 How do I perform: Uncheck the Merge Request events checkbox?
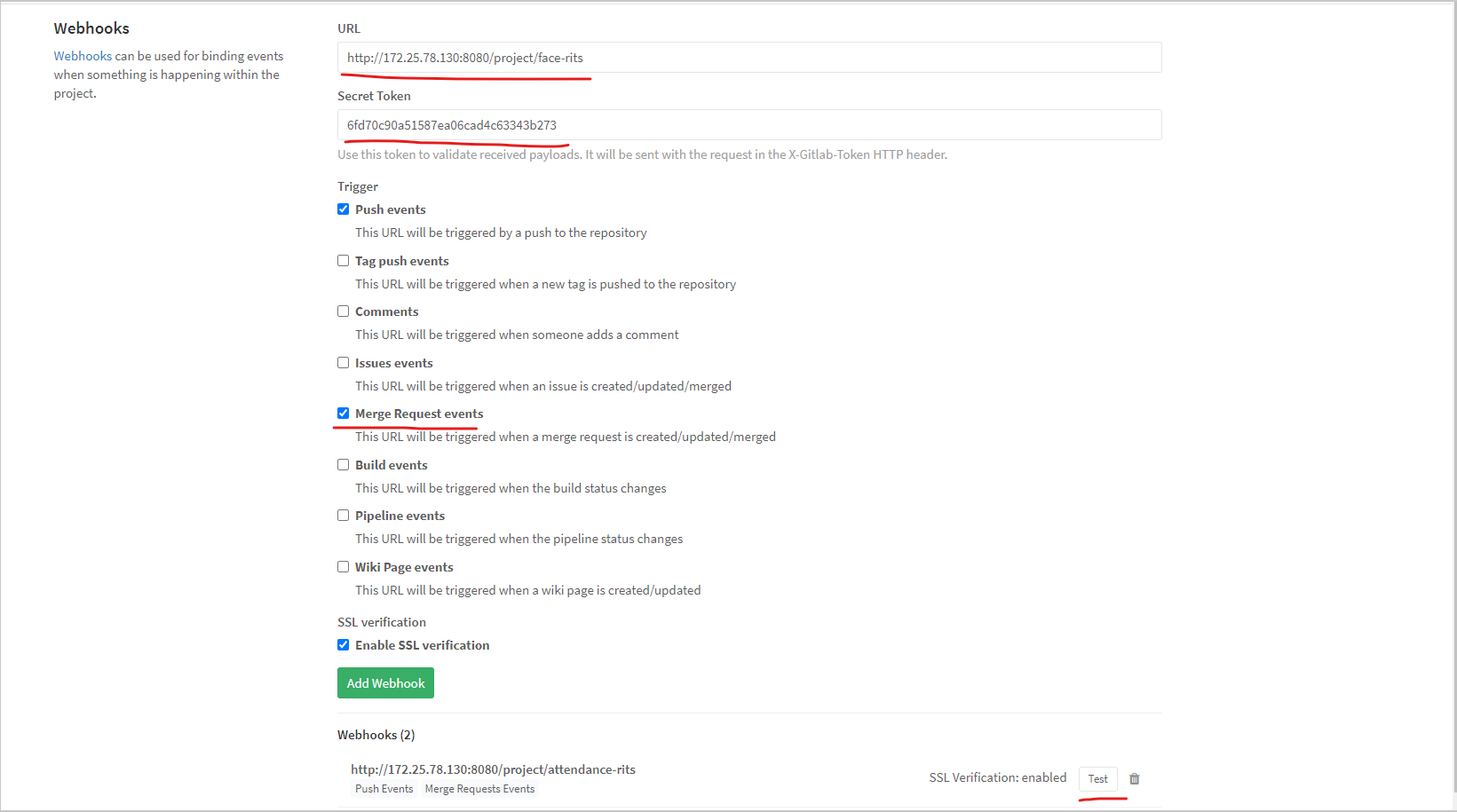pos(343,414)
